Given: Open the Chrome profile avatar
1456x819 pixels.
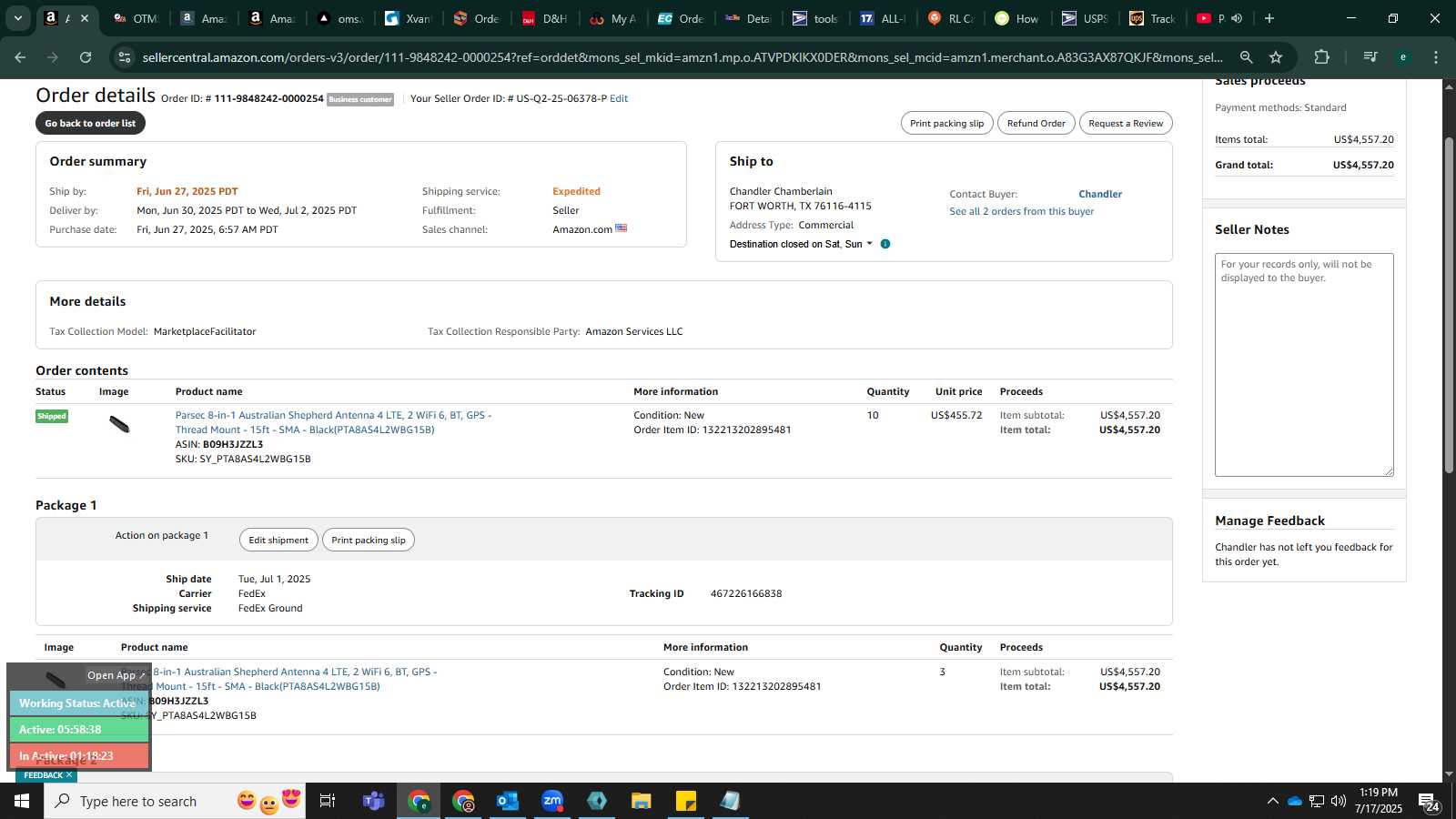Looking at the screenshot, I should (1403, 57).
